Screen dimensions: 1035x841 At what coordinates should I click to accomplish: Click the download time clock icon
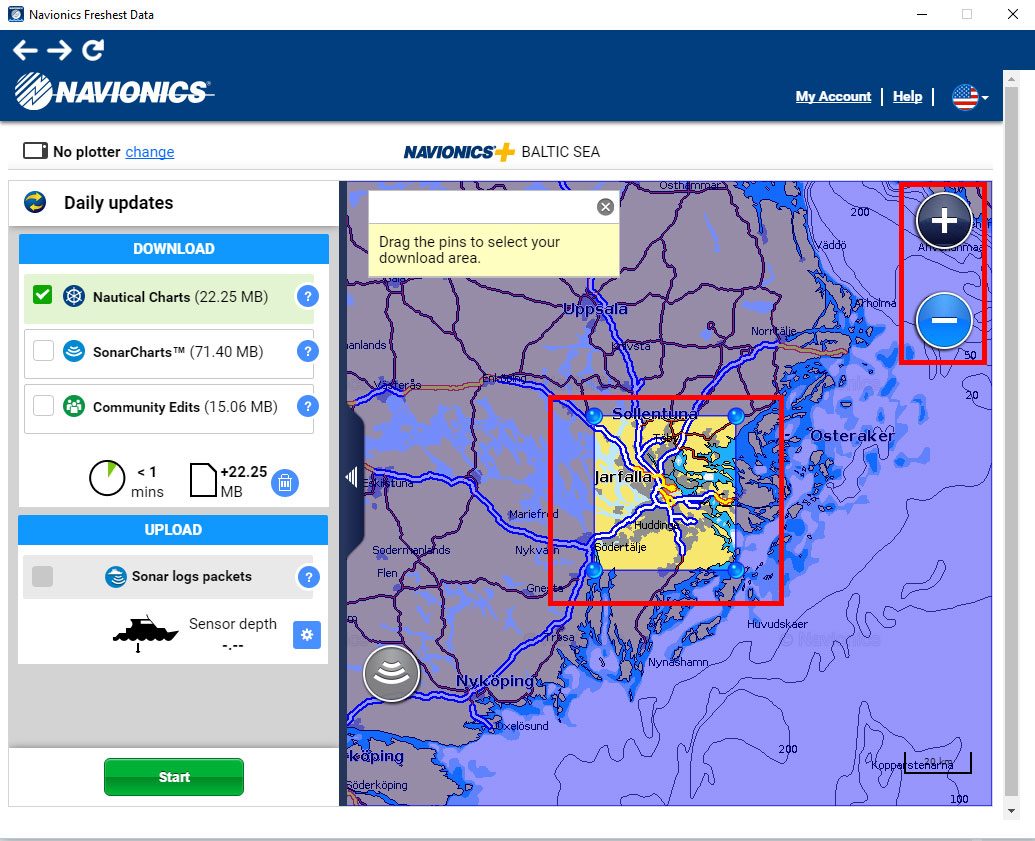tap(107, 478)
